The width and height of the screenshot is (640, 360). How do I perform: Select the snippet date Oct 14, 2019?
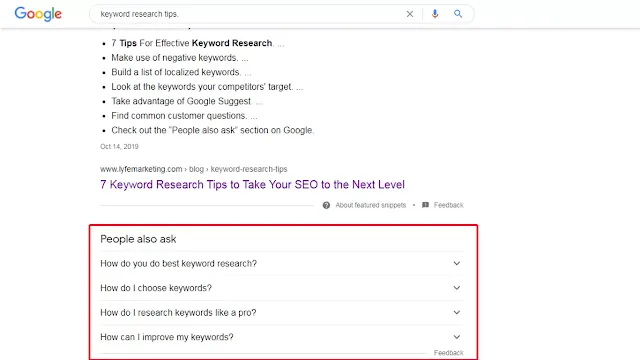[119, 147]
